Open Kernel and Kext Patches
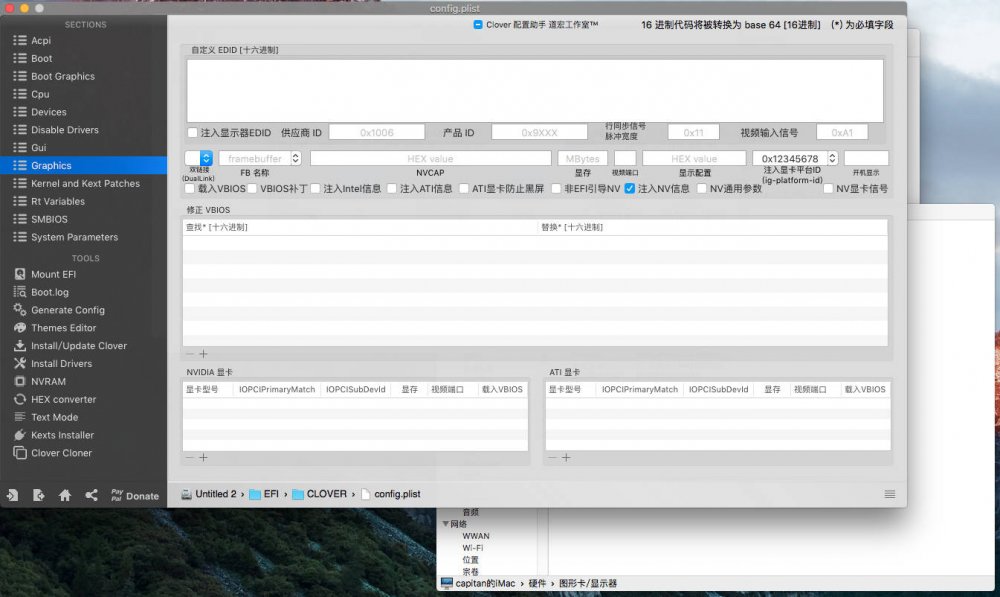Screen dimensions: 1000x597 [x=85, y=183]
